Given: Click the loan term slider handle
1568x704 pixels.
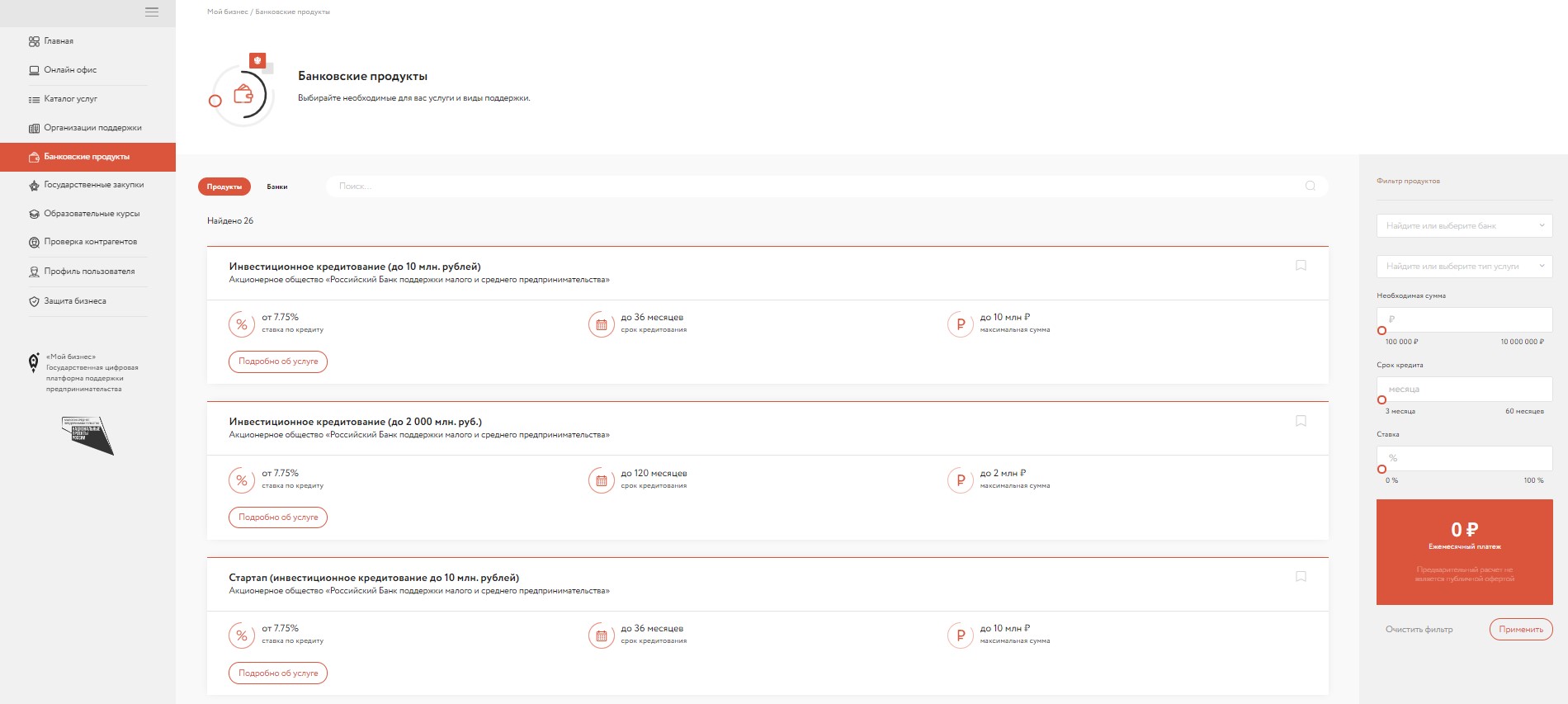Looking at the screenshot, I should (x=1381, y=400).
